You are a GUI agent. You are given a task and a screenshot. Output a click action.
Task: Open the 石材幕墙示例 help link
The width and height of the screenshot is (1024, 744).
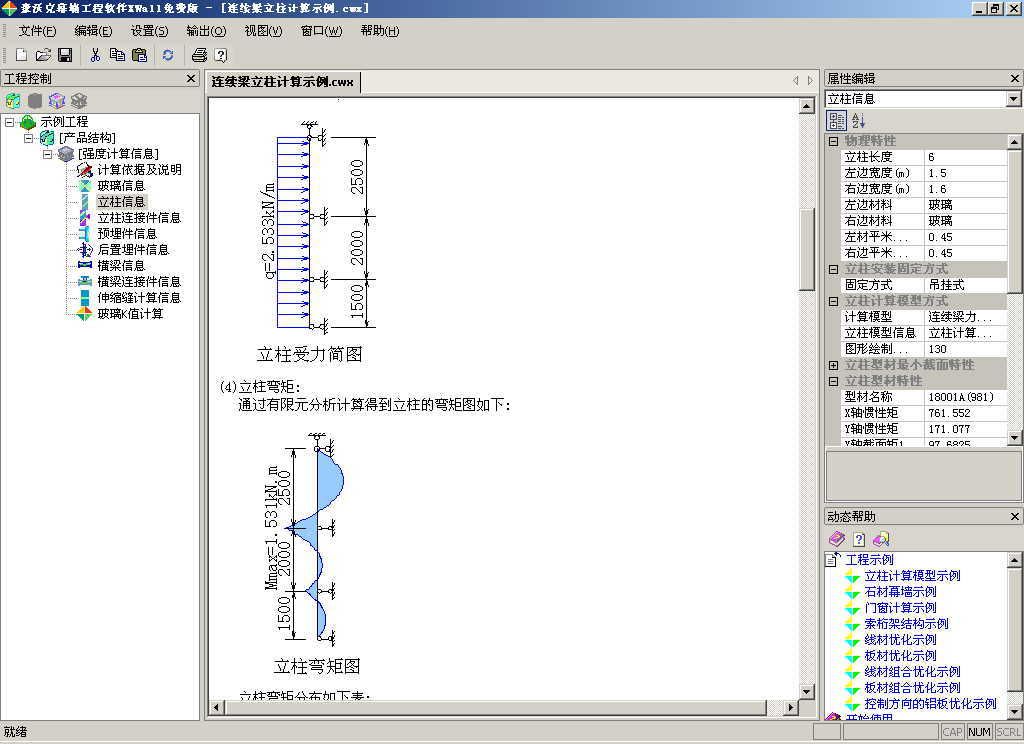(x=900, y=592)
